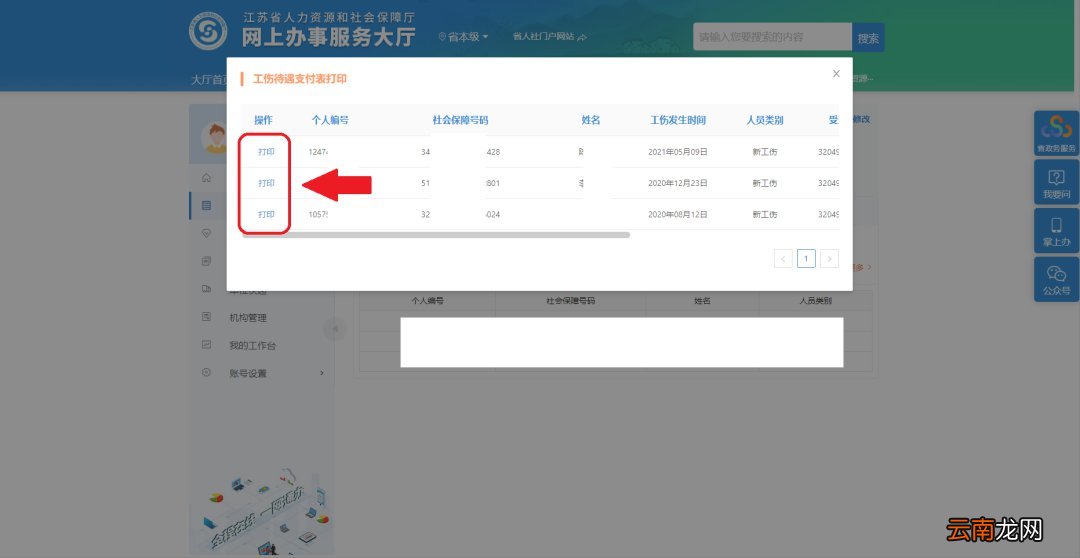Viewport: 1080px width, 558px height.
Task: Open the 省人社门户网站 link
Action: 549,37
